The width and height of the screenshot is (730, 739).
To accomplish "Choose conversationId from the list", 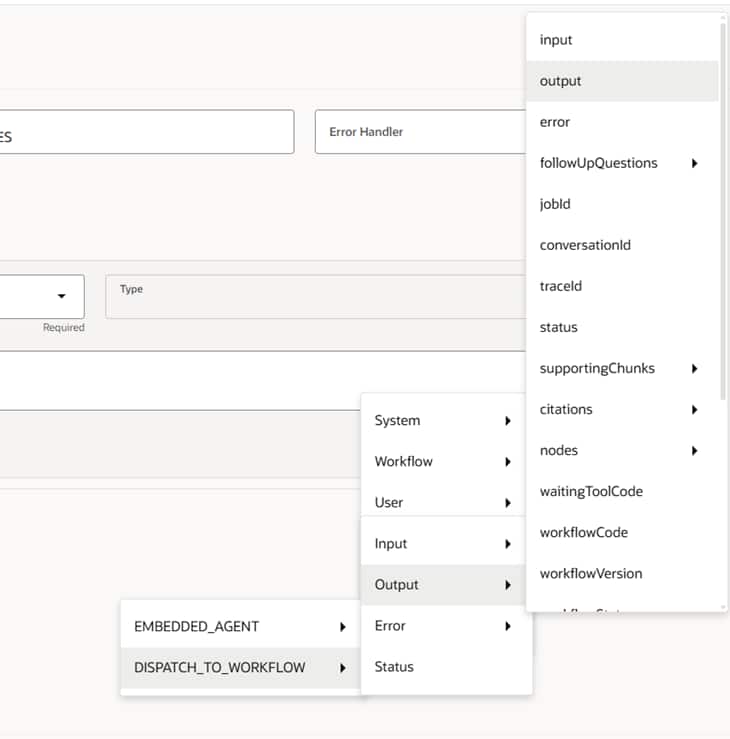I will pos(585,245).
